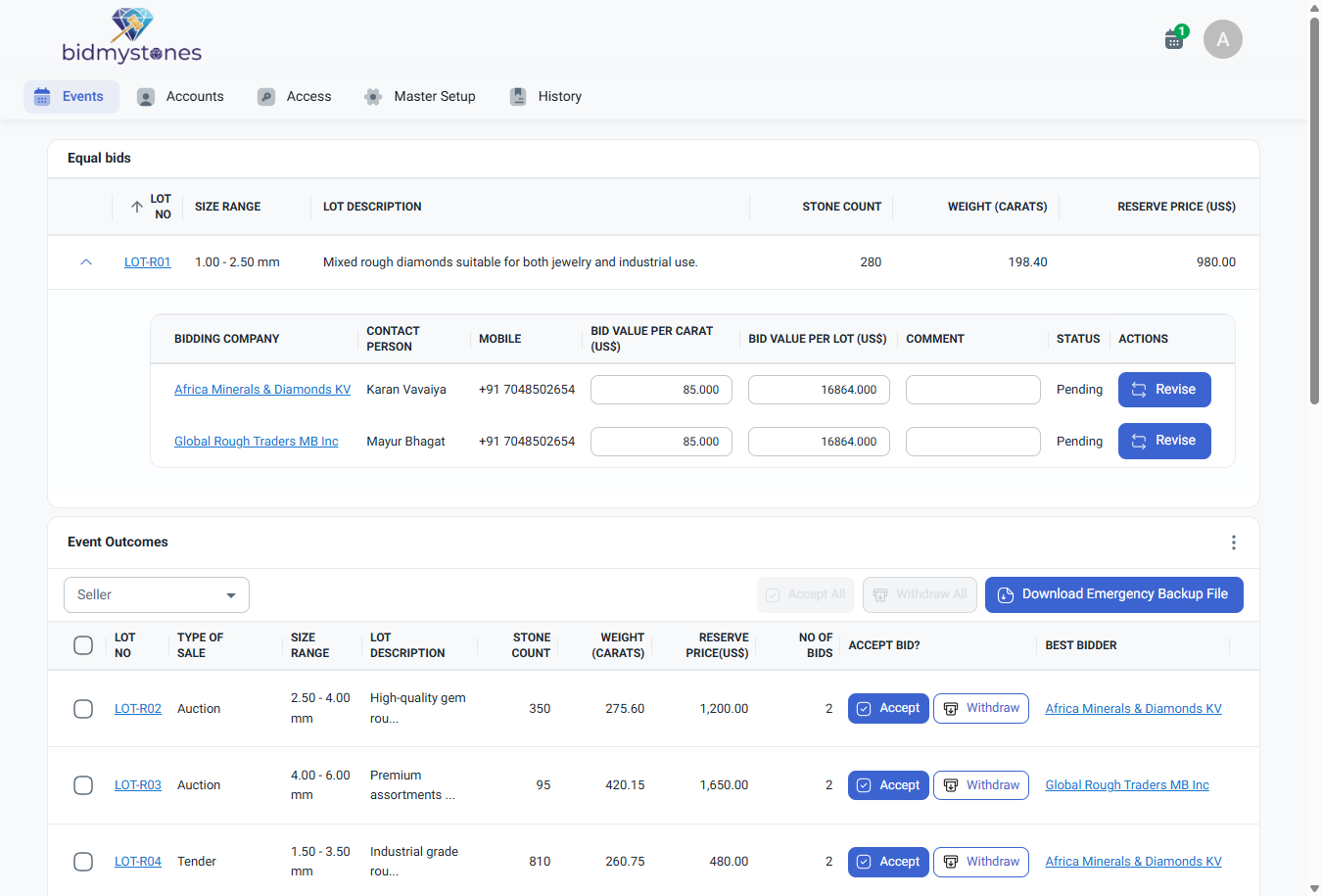Select the LOT-R03 row checkbox

click(83, 785)
